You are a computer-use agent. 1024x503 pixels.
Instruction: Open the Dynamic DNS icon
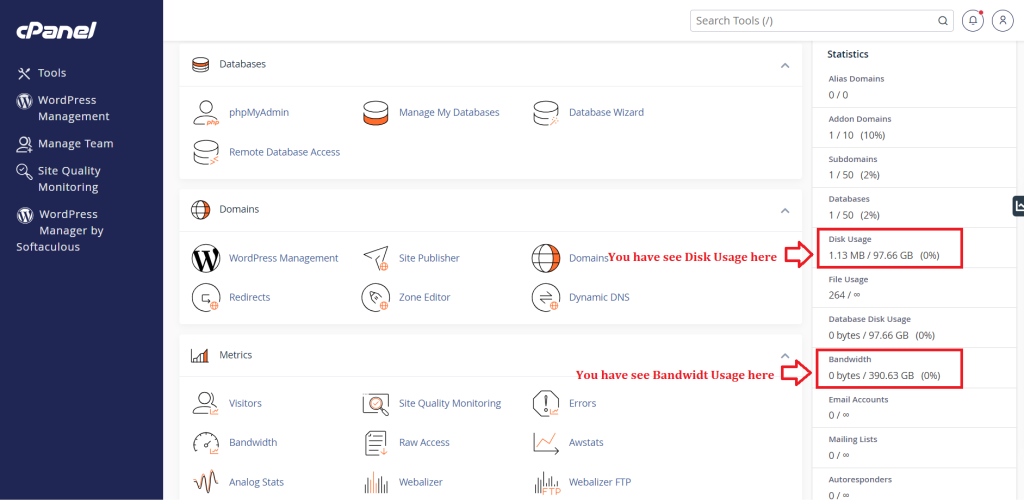click(x=546, y=297)
